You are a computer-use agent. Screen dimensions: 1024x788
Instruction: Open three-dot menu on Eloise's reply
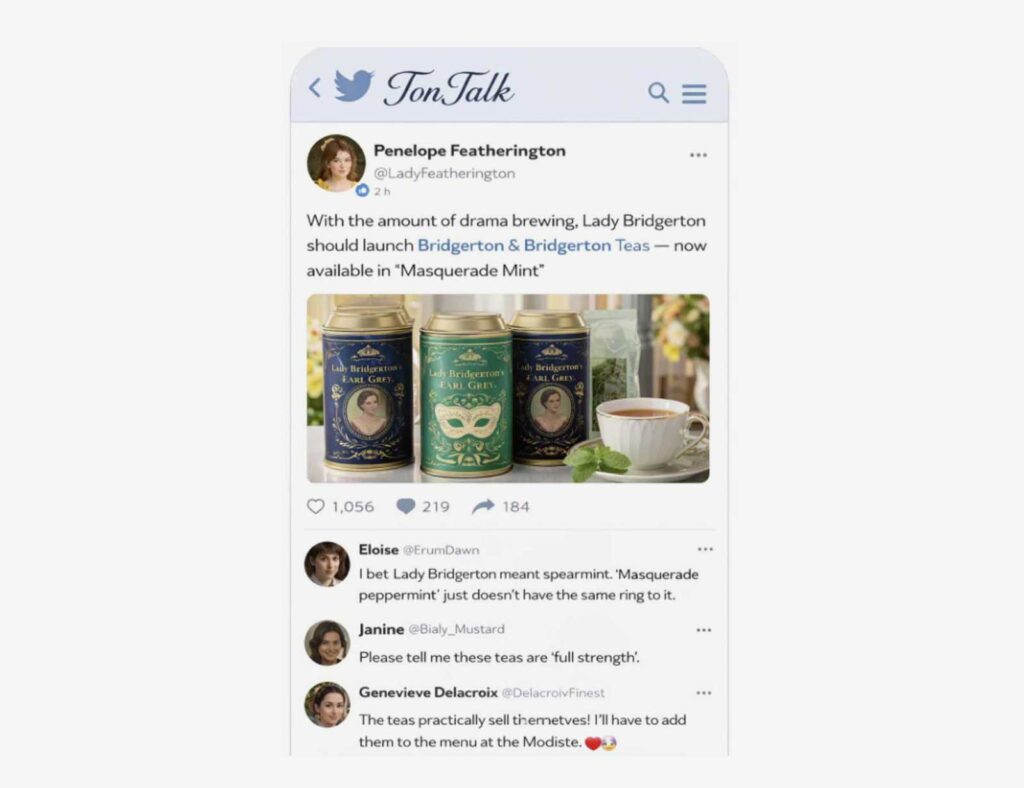pos(705,549)
